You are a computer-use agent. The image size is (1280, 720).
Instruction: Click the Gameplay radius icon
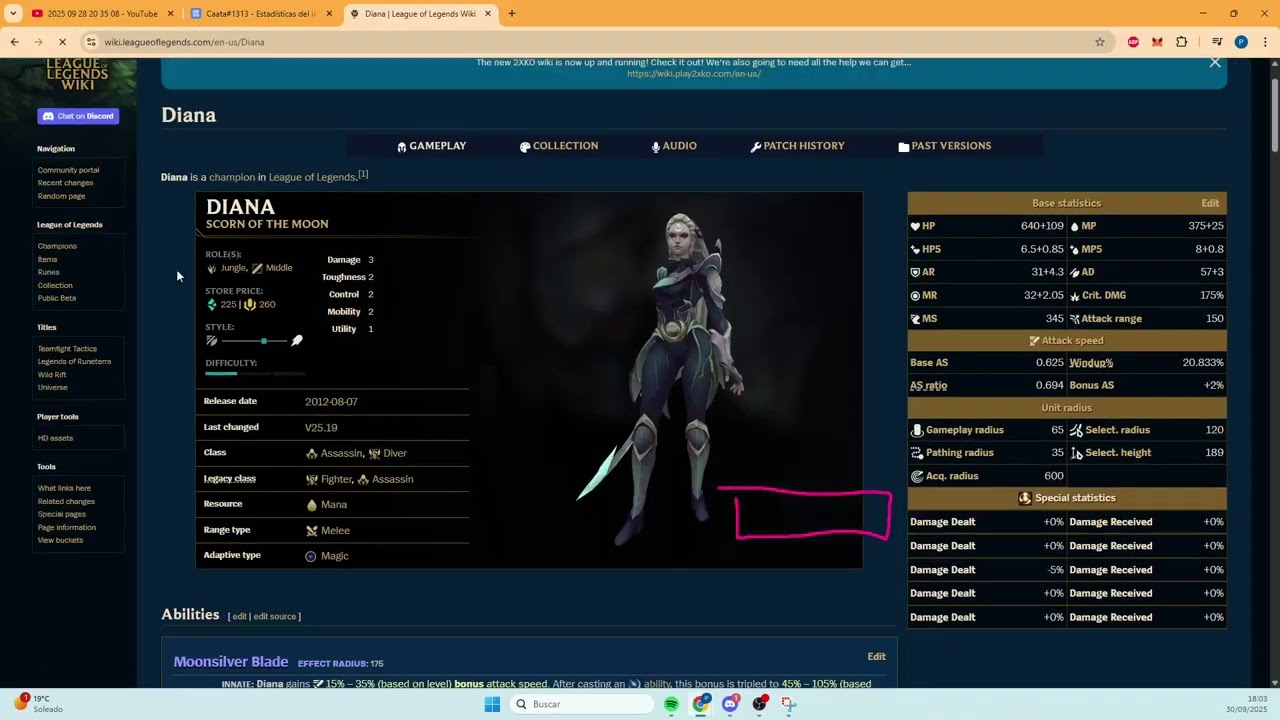pyautogui.click(x=917, y=430)
